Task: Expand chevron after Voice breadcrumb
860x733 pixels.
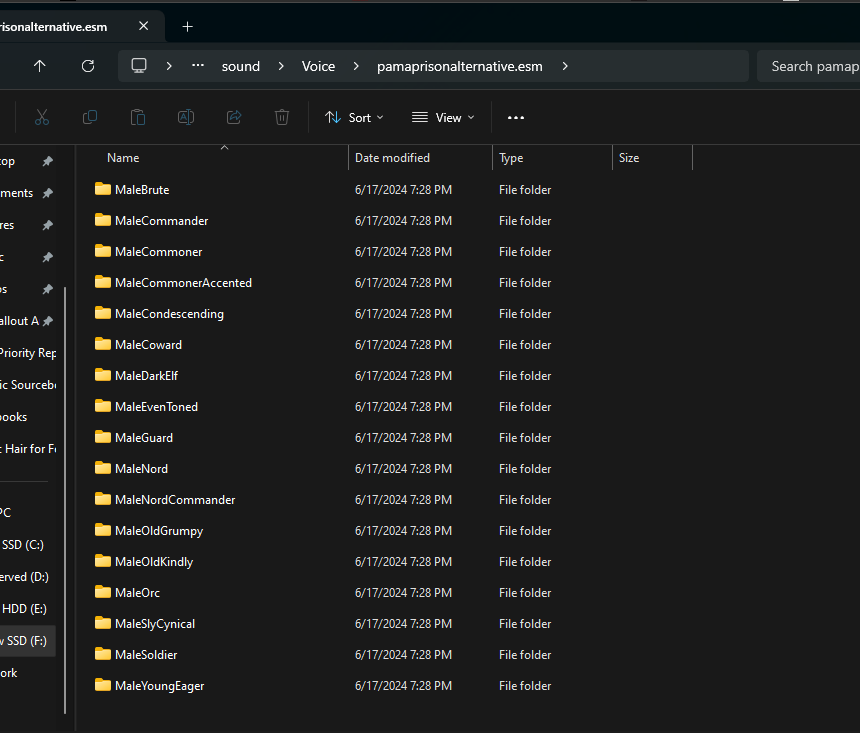Action: (356, 66)
